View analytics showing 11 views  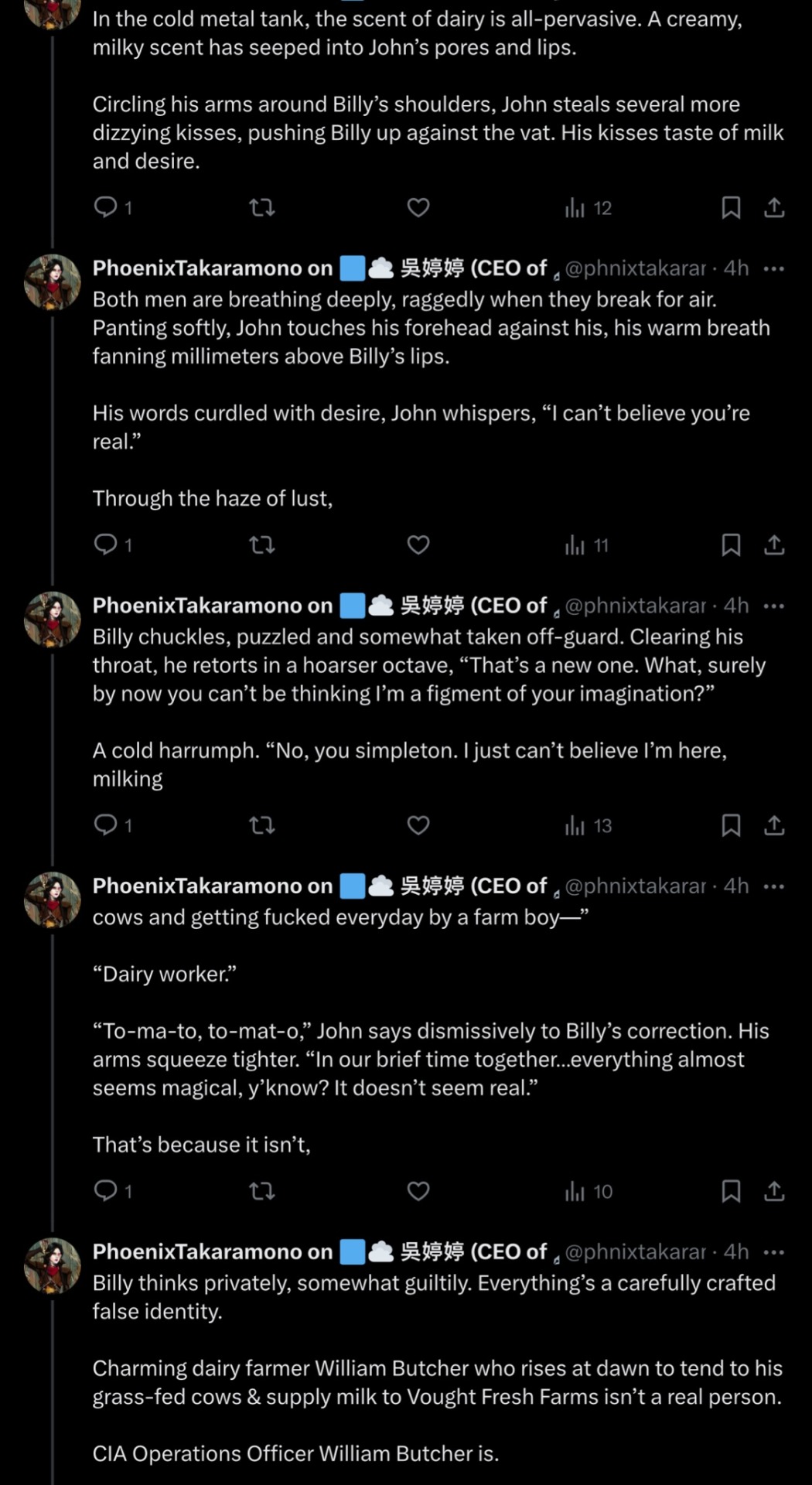(x=587, y=545)
